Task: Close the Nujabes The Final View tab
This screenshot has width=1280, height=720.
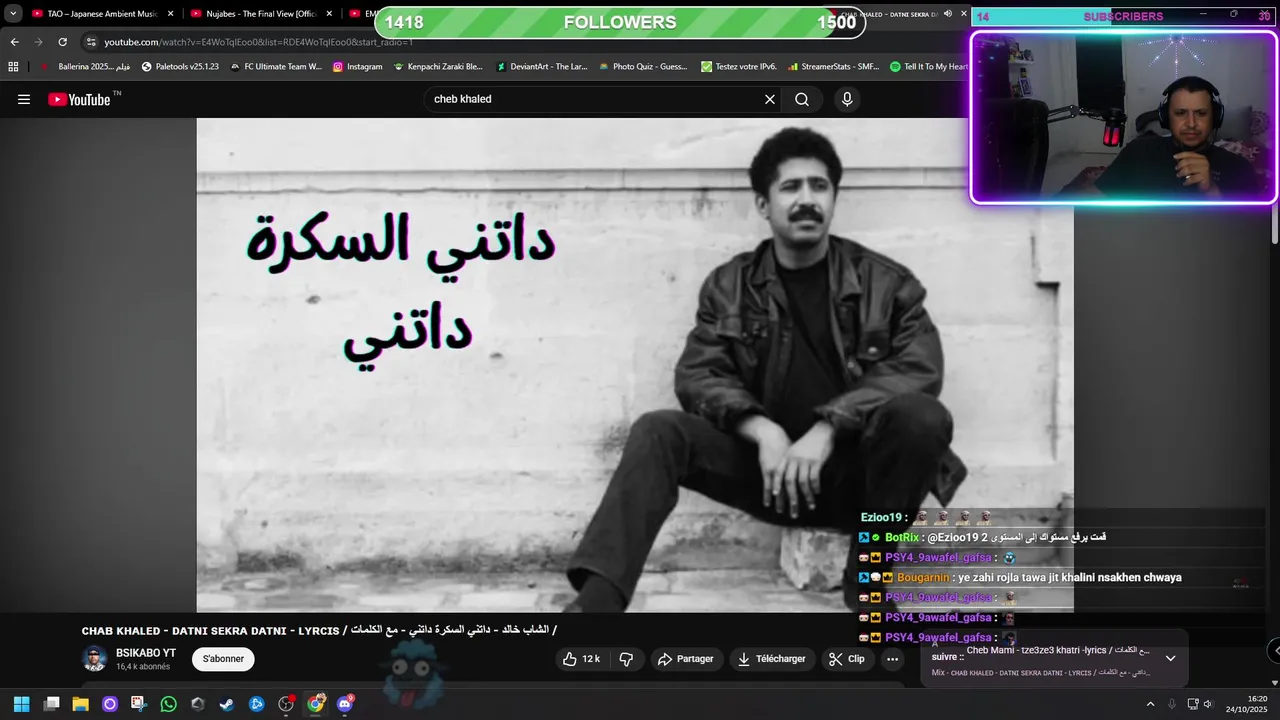Action: 328,14
